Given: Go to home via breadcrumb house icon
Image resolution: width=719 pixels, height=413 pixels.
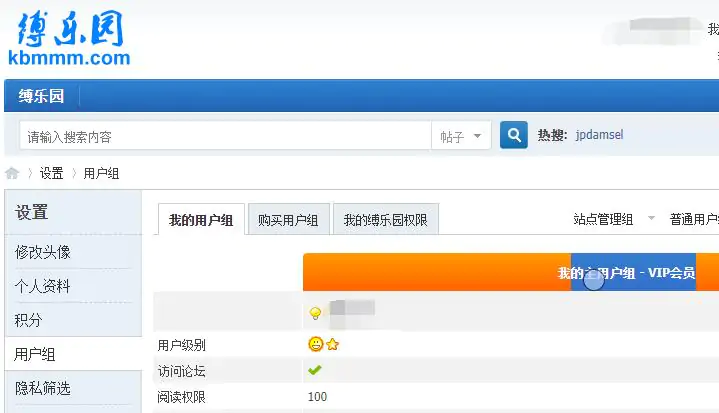Looking at the screenshot, I should point(12,173).
